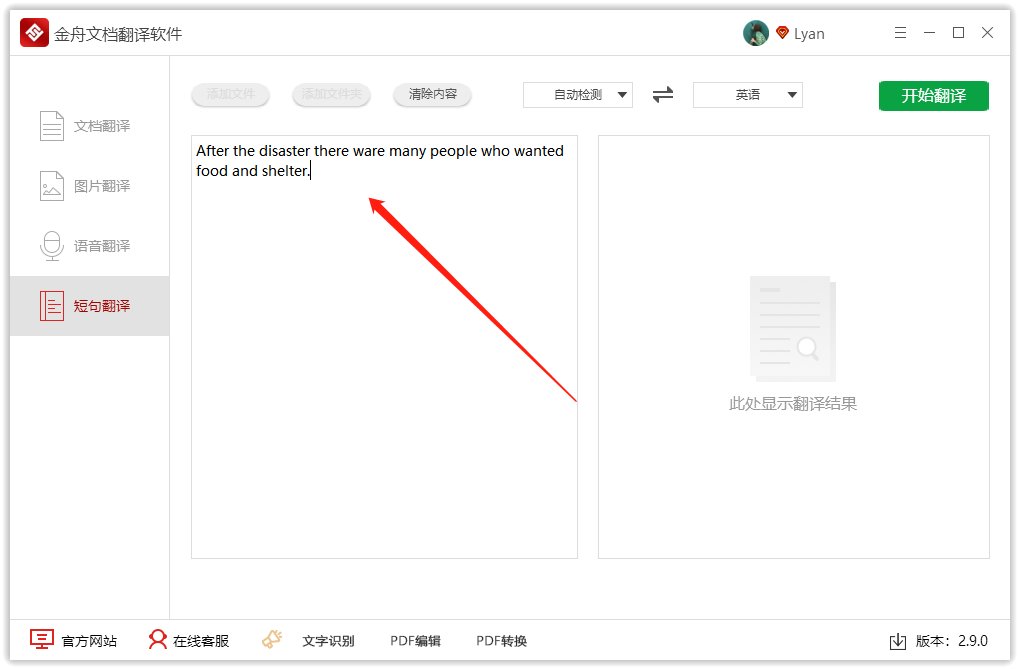Clear input text using 清除内容 button
The image size is (1020, 670).
(x=432, y=94)
